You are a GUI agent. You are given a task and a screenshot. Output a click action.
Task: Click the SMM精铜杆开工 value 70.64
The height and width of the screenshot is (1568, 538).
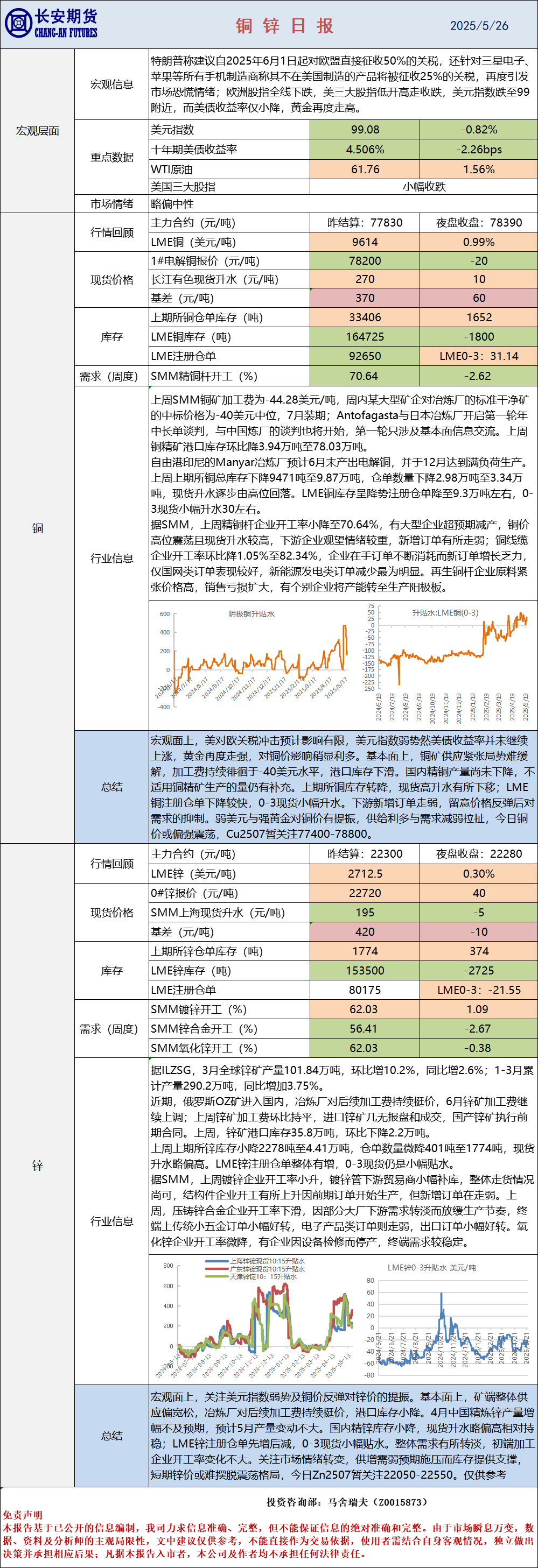point(365,376)
